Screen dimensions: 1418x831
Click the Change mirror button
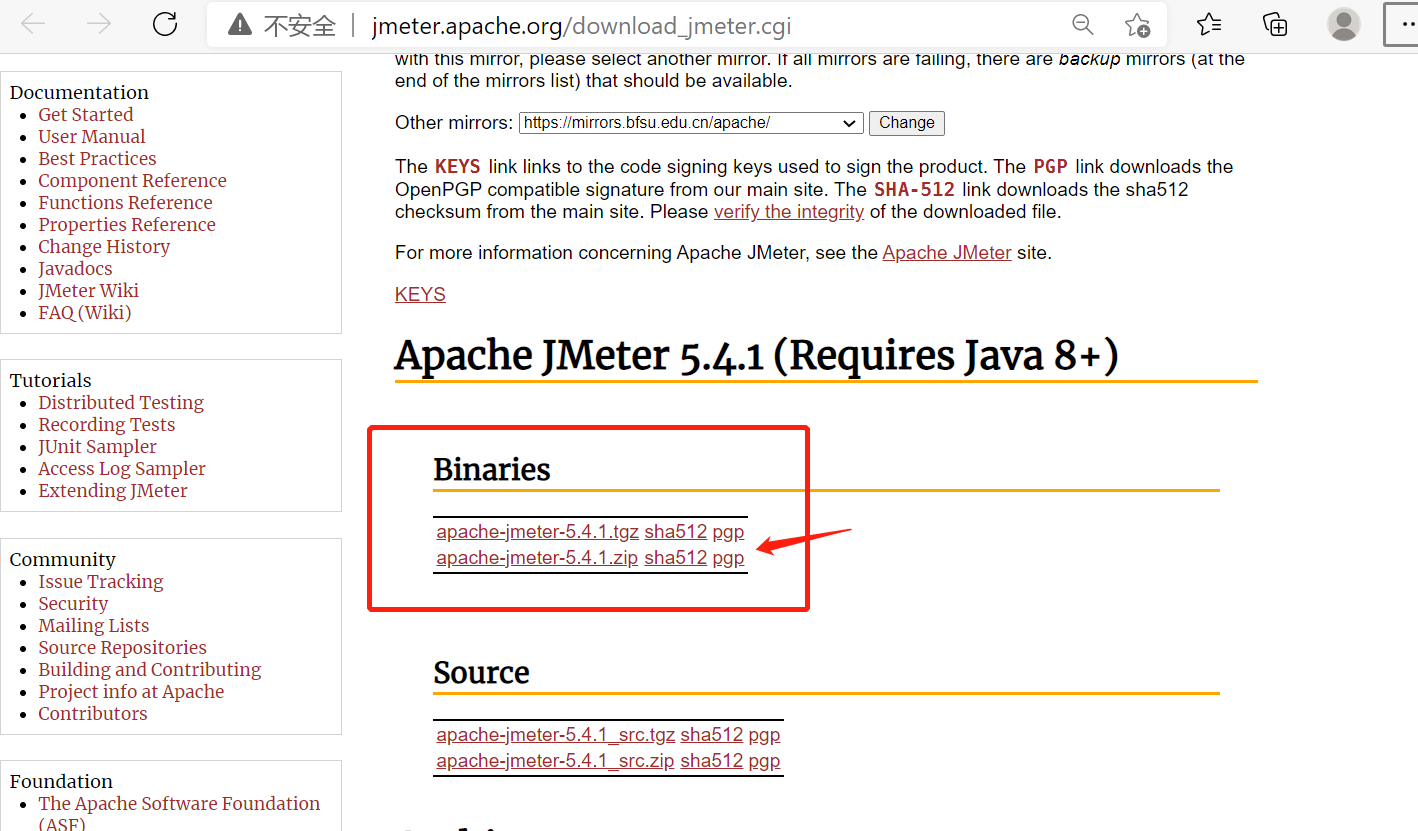coord(907,123)
